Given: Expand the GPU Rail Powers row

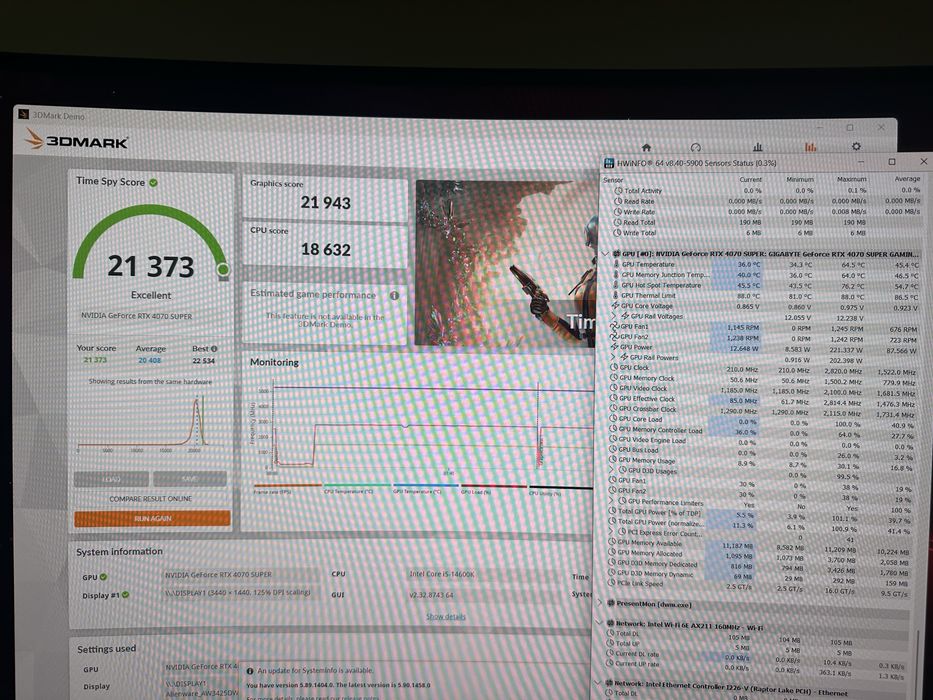Looking at the screenshot, I should [613, 357].
